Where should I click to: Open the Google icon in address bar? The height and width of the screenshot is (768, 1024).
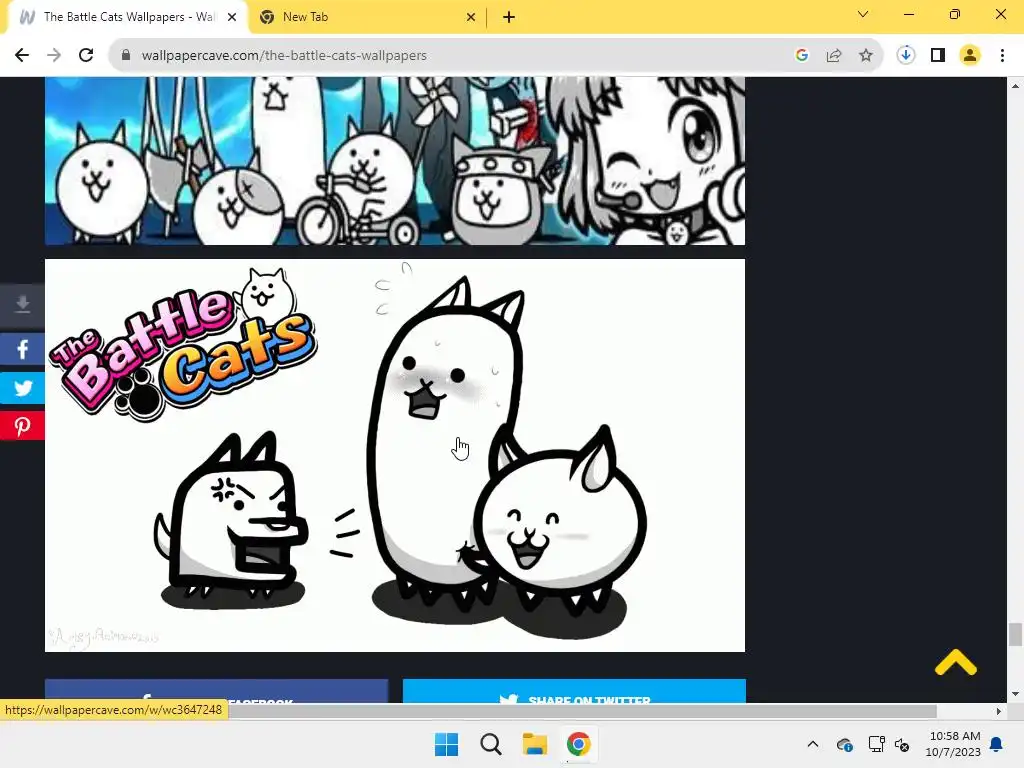point(802,56)
